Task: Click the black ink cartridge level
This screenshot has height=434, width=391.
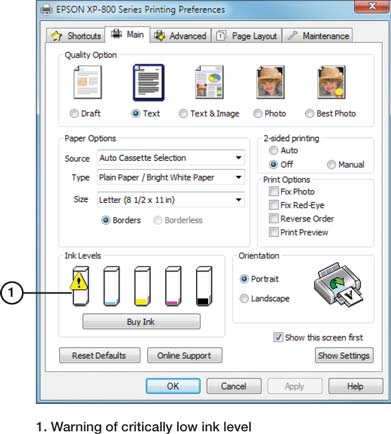Action: pos(204,286)
